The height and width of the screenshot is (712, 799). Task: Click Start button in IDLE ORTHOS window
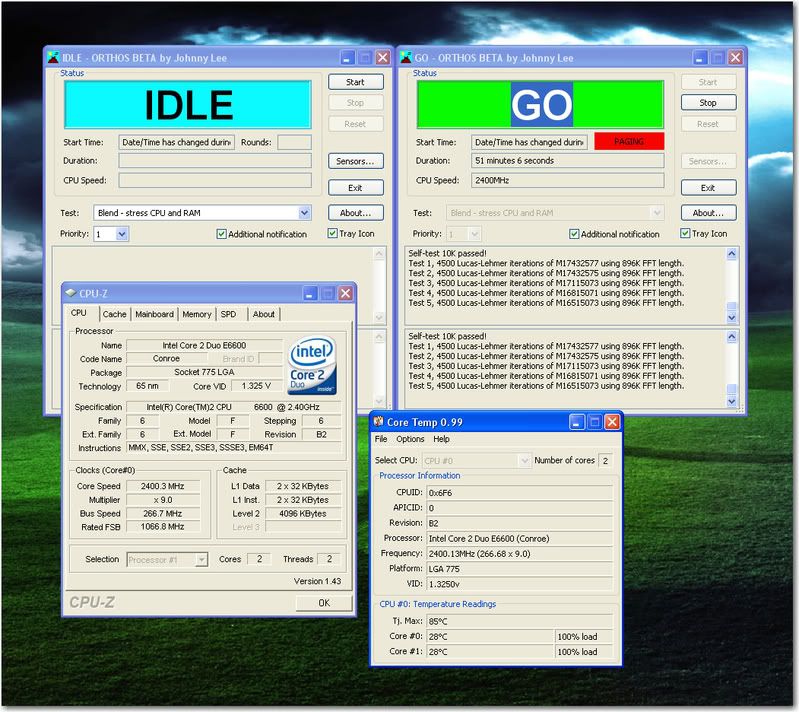pos(355,82)
